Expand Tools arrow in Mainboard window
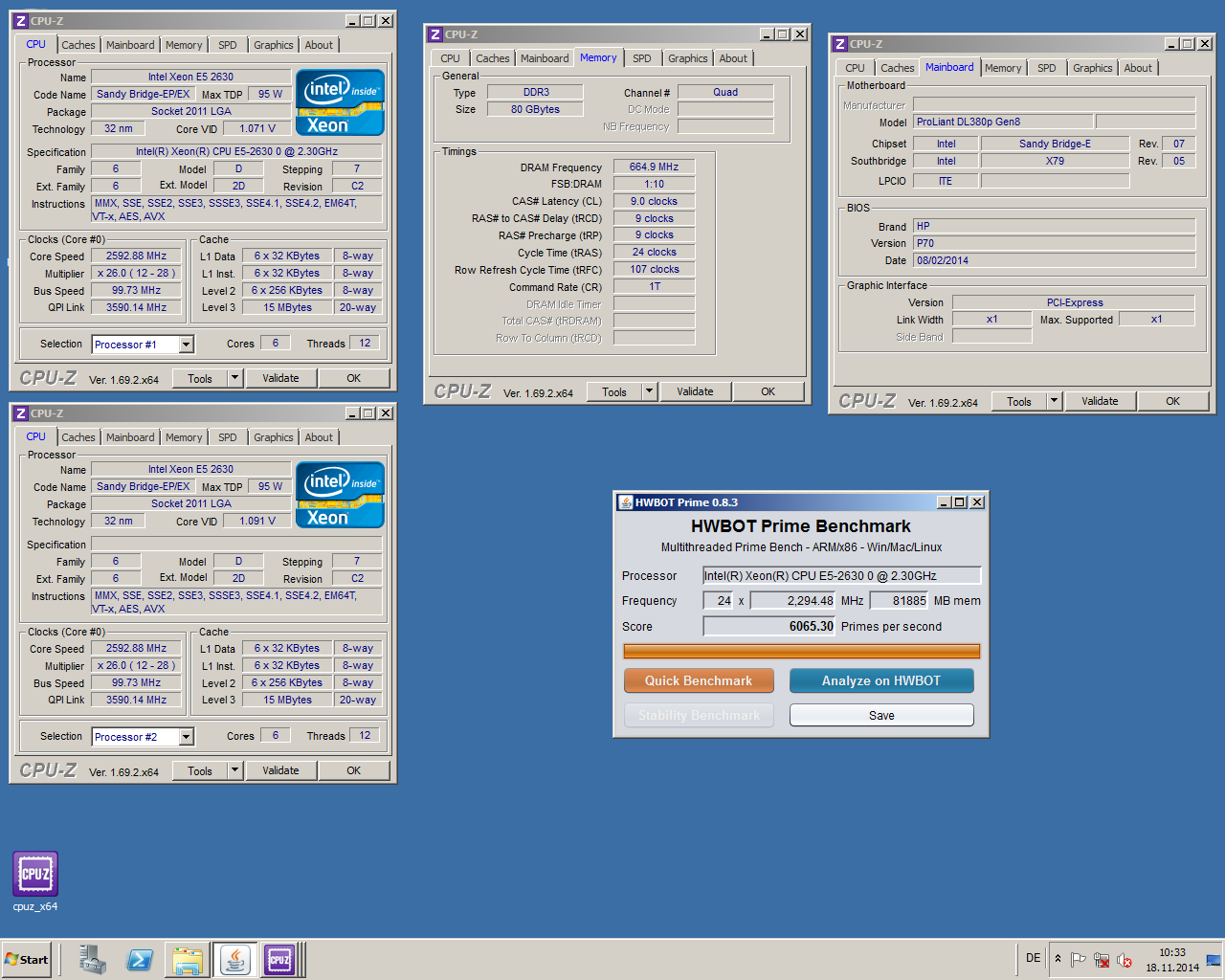The width and height of the screenshot is (1225, 980). click(x=1055, y=401)
